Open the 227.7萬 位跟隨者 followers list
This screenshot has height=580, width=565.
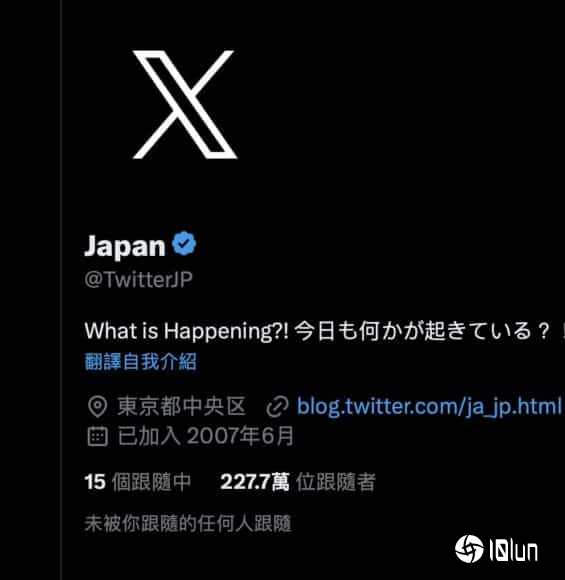(298, 482)
